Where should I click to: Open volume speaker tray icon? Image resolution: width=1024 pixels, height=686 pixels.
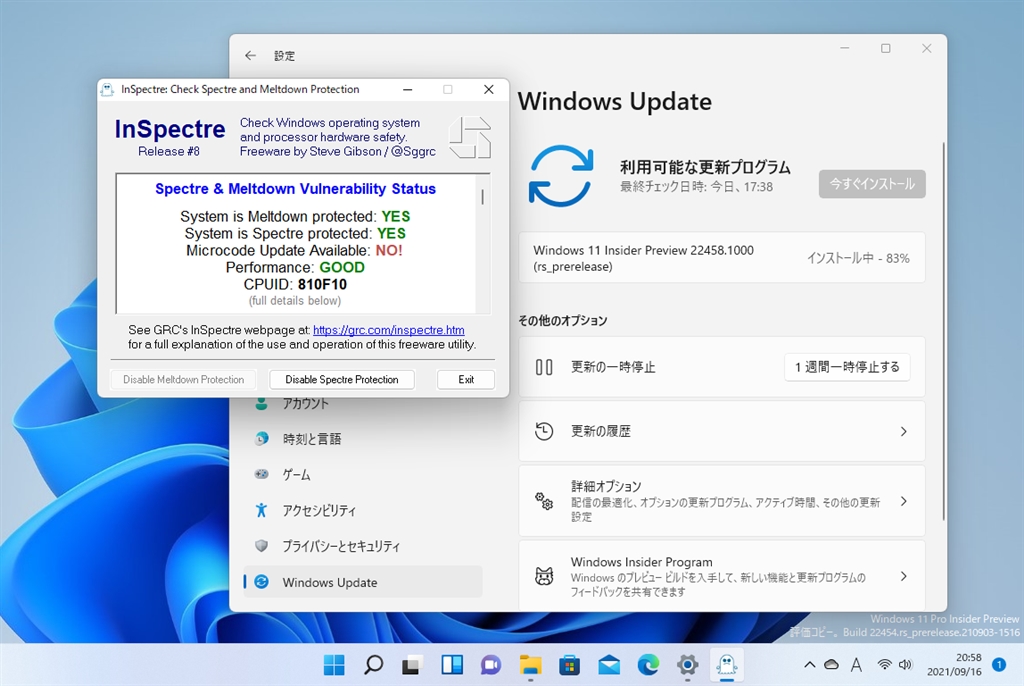pos(905,665)
